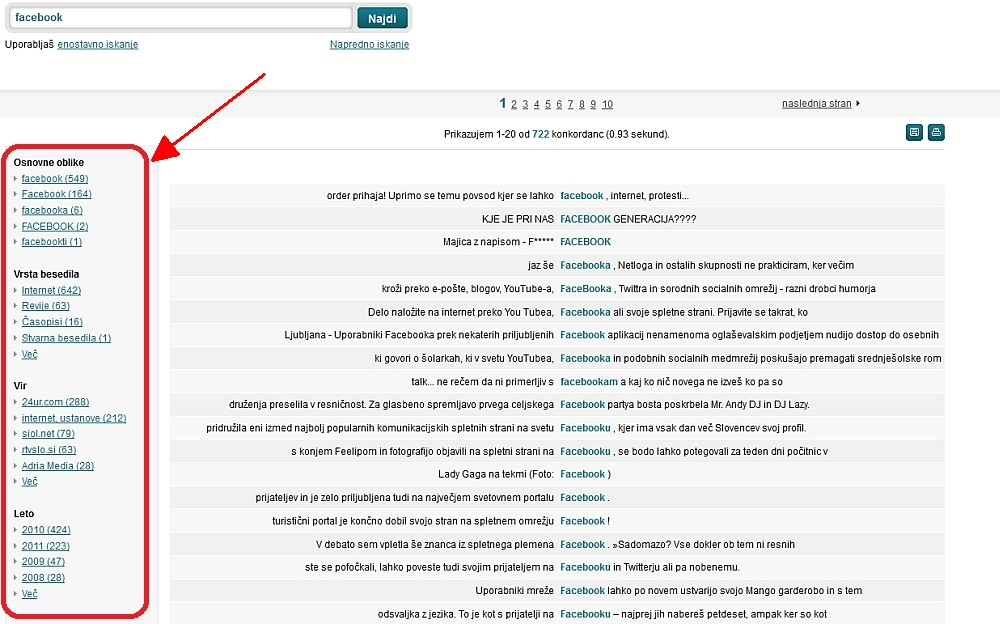Screen dimensions: 1000x624
Task: Open keyword Facebook in 'Ljubljana - Uporabniki' row
Action: (x=582, y=335)
